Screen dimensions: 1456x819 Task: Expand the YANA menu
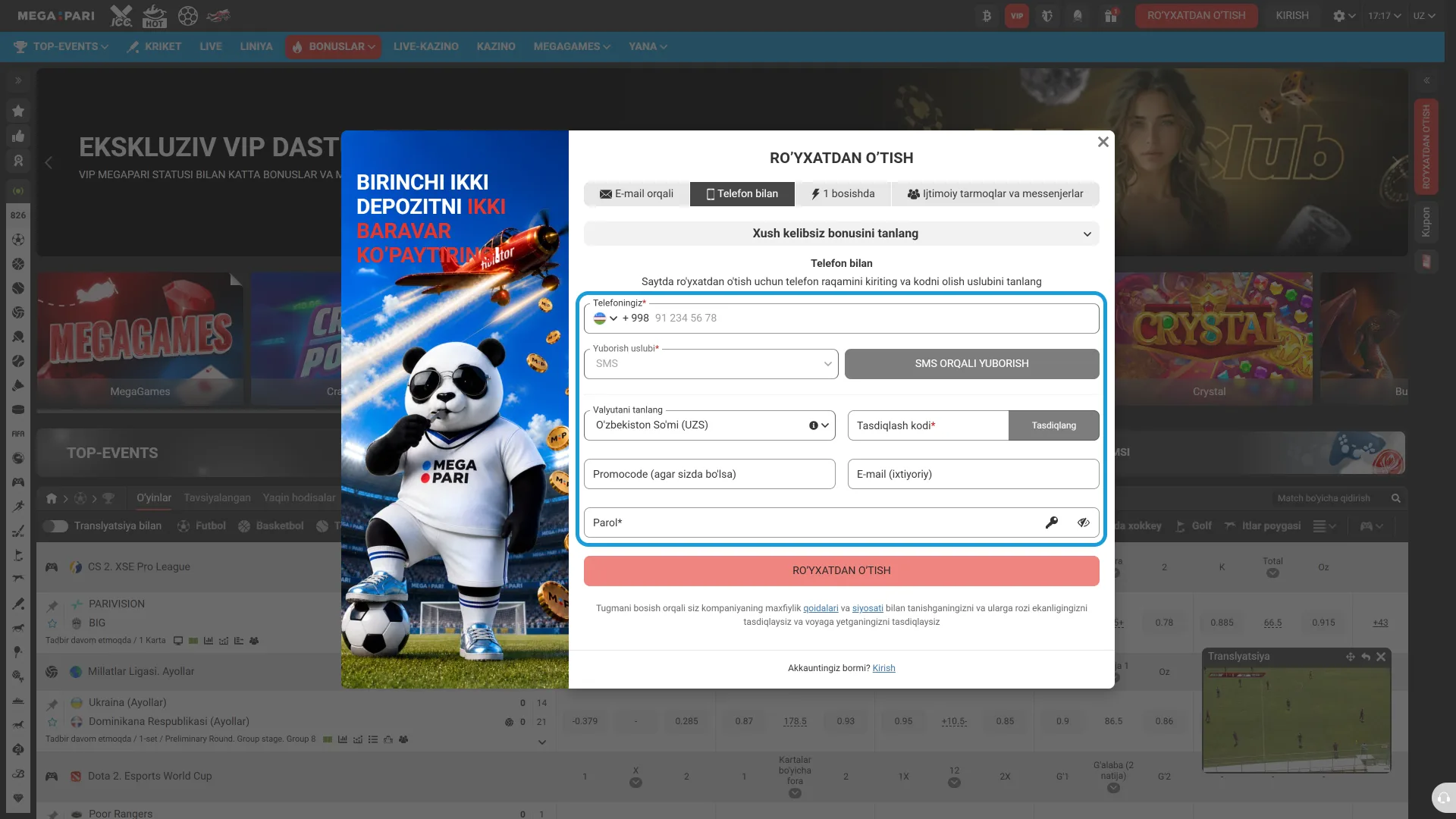[648, 46]
